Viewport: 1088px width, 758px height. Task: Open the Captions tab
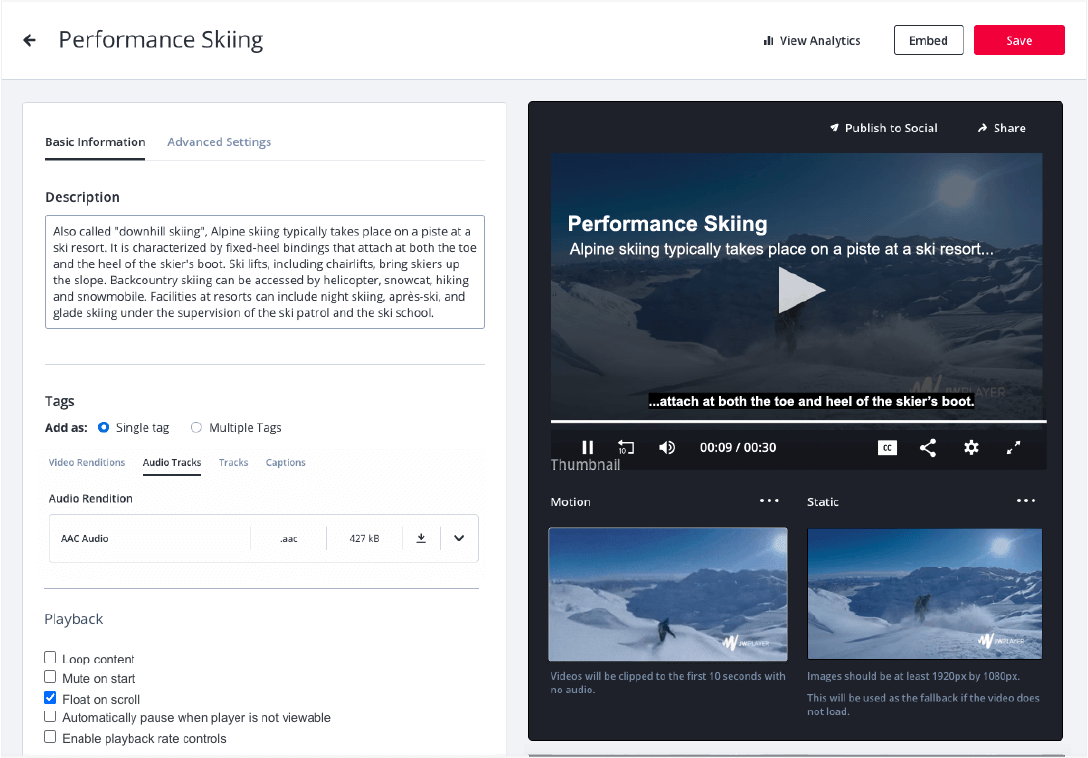coord(285,462)
